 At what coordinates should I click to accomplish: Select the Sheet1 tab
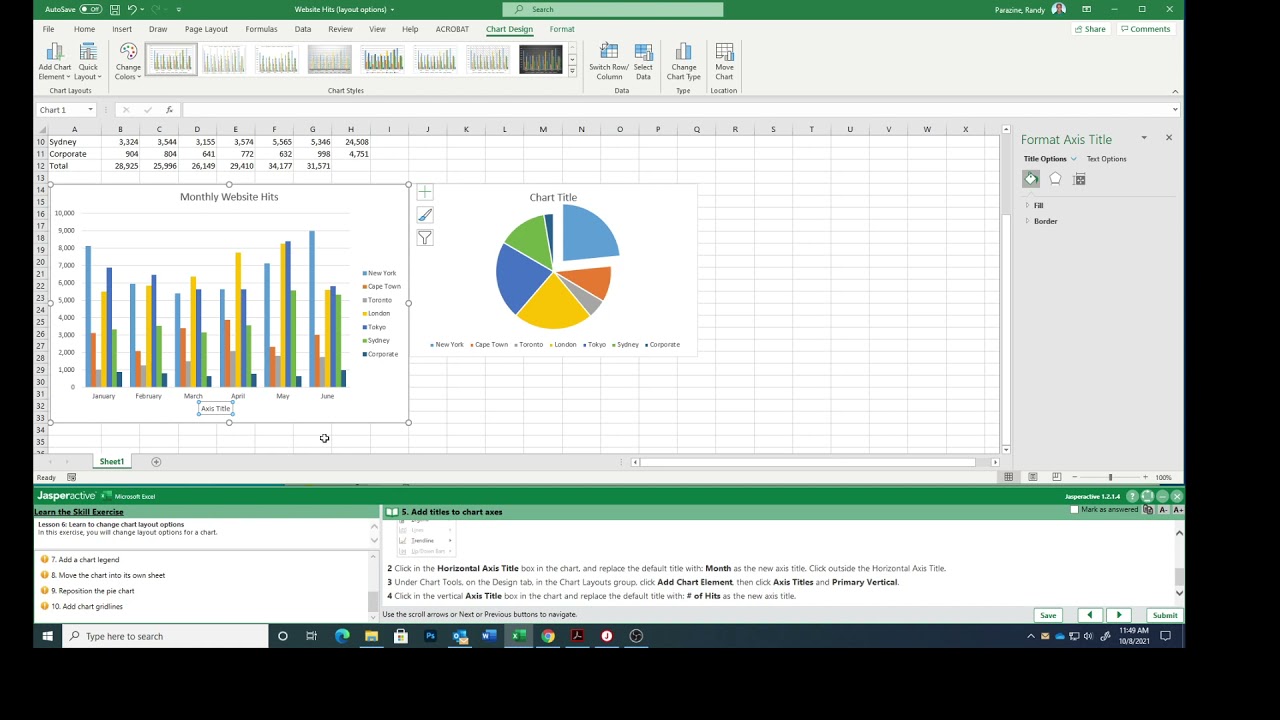[x=111, y=462]
